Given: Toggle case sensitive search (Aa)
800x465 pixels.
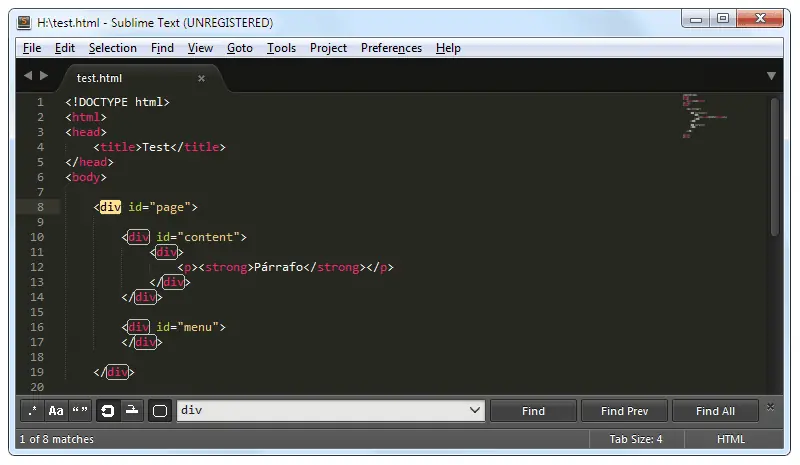Looking at the screenshot, I should 56,411.
